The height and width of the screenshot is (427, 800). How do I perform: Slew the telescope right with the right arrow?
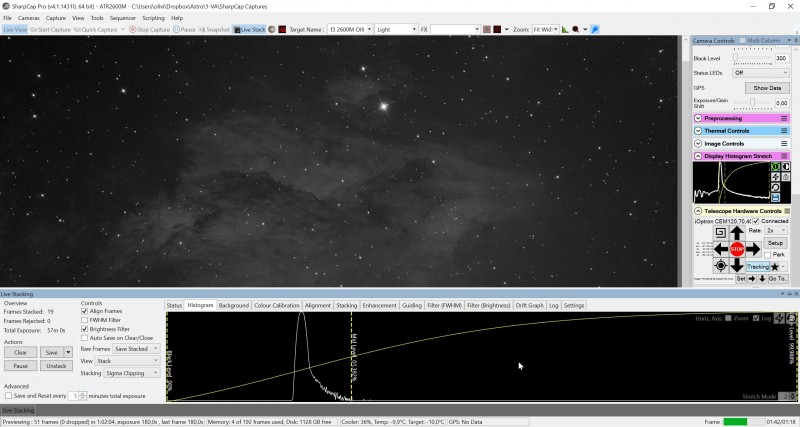click(x=753, y=249)
